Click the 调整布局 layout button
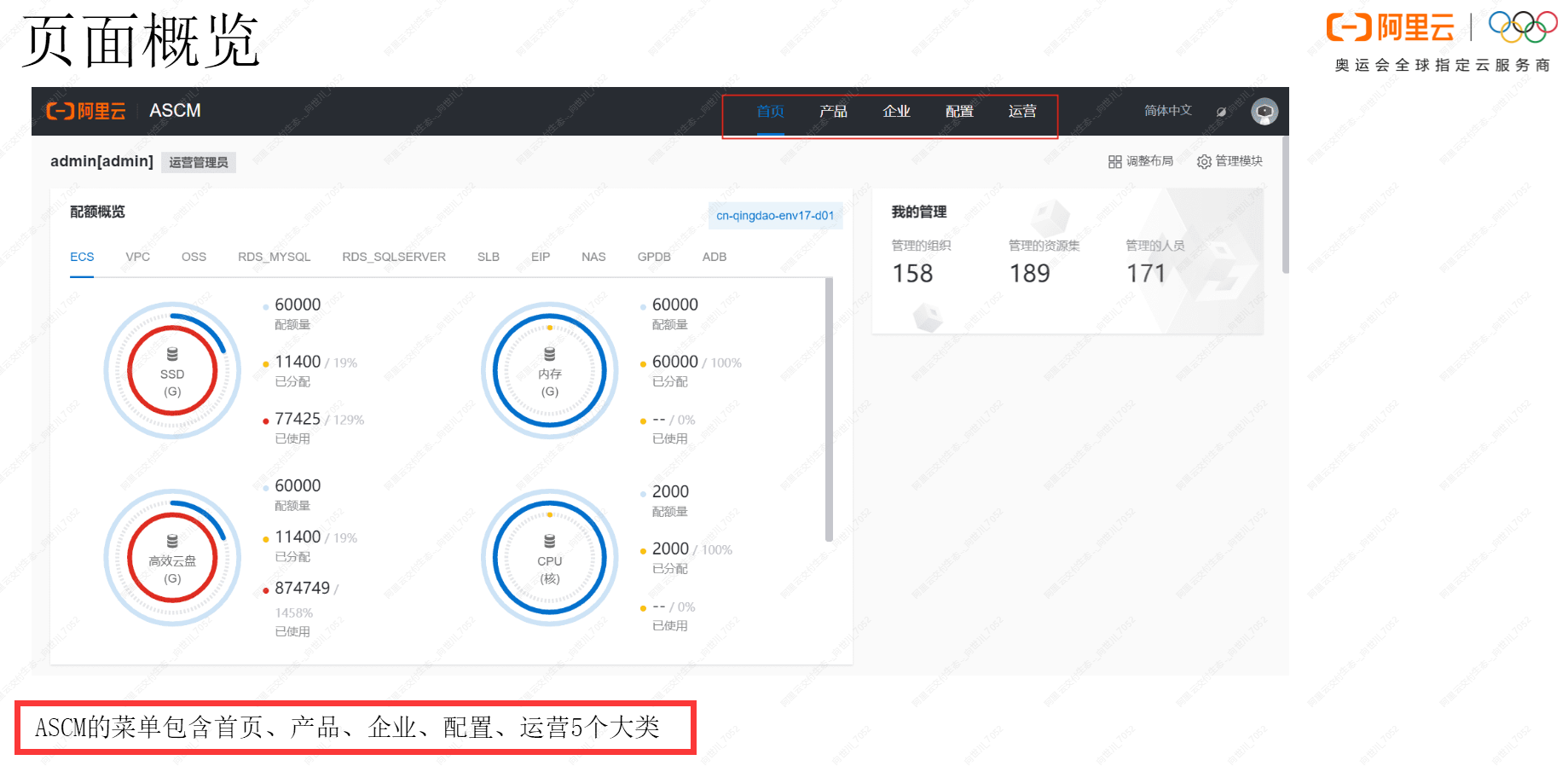 (1140, 161)
